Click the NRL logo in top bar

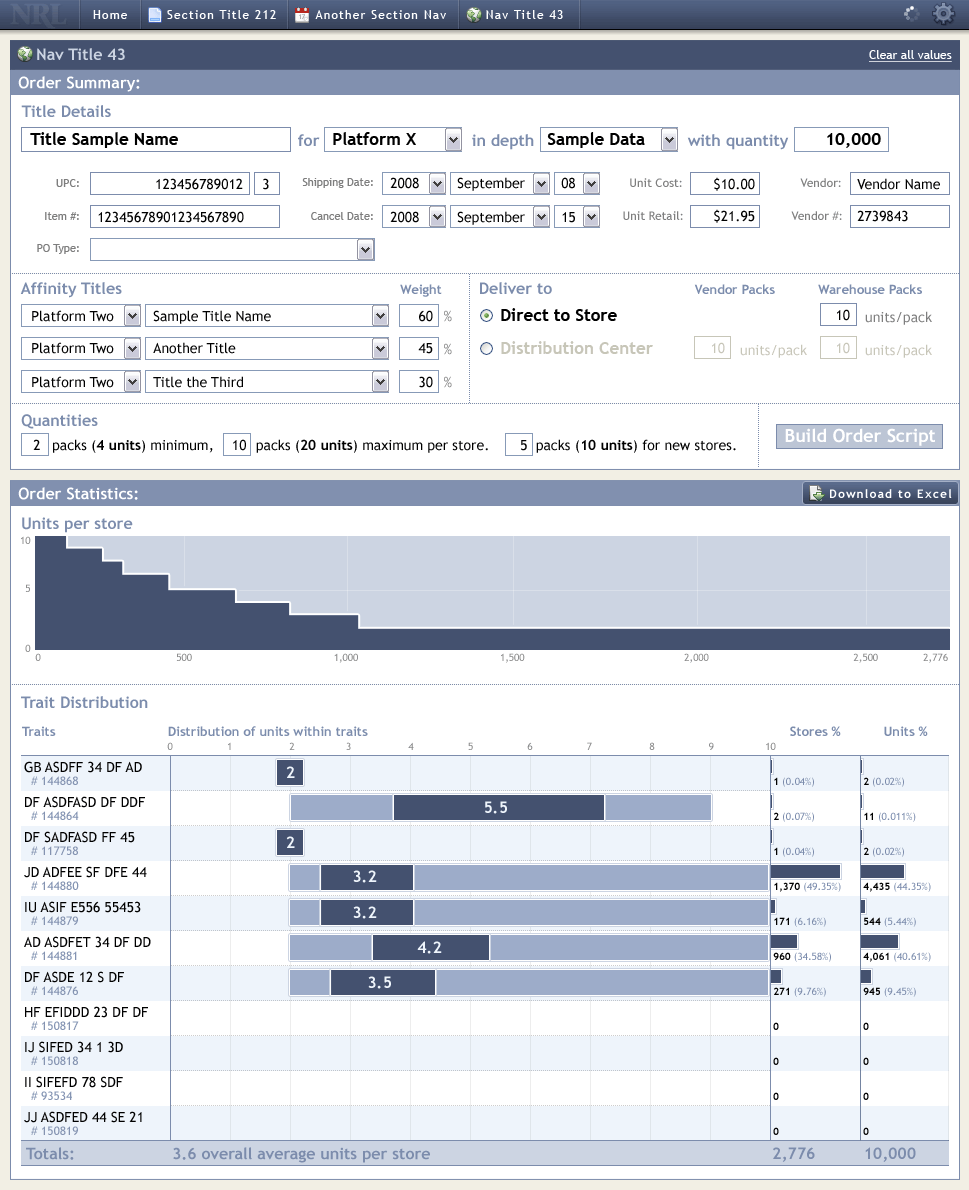point(39,14)
